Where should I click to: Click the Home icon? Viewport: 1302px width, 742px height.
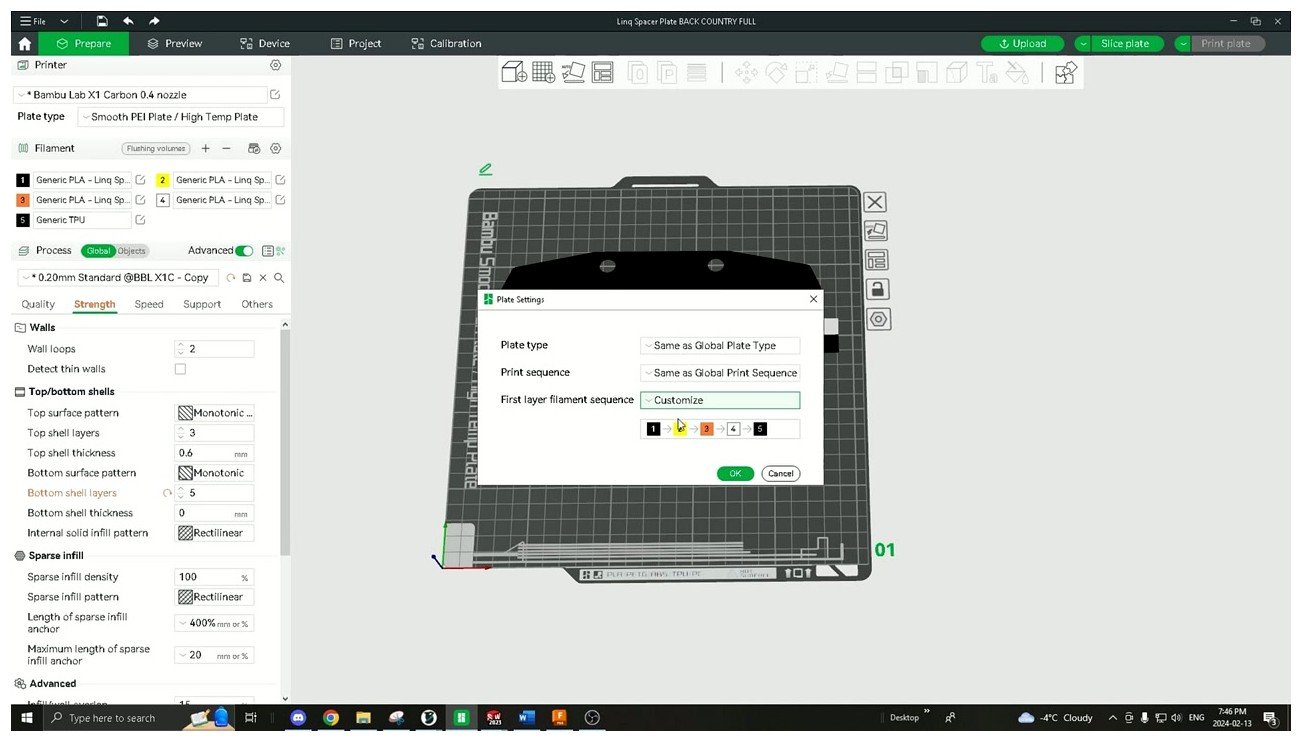[24, 44]
